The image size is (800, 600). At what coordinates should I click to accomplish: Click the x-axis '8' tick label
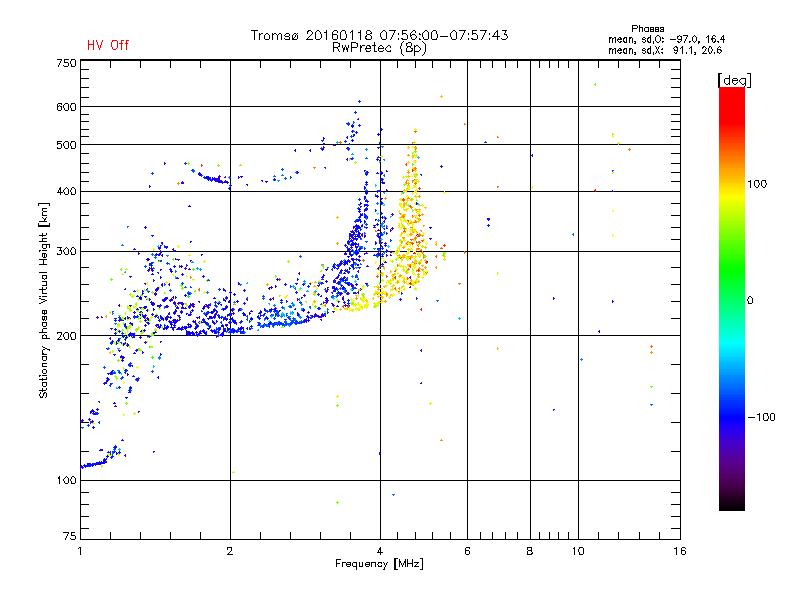530,551
